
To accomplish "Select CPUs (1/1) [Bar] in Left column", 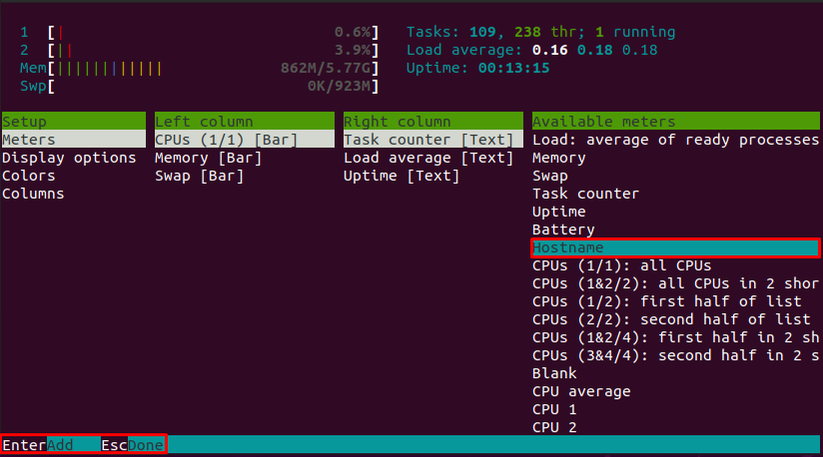I will point(245,140).
